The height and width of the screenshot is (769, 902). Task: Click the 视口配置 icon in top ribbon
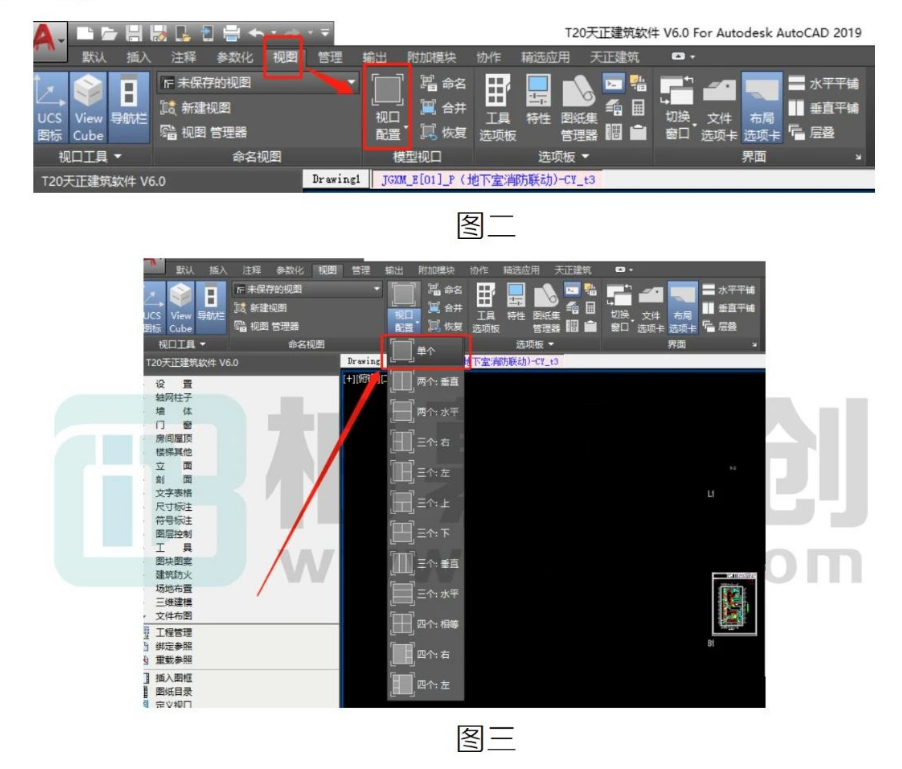[387, 108]
